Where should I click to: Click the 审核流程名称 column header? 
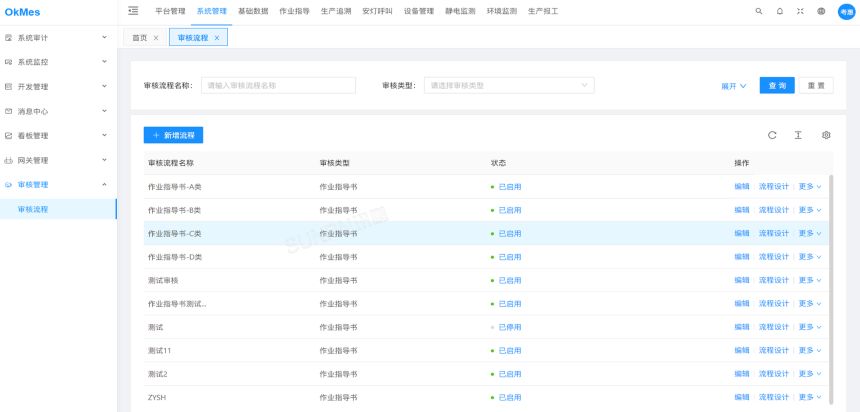click(x=171, y=163)
